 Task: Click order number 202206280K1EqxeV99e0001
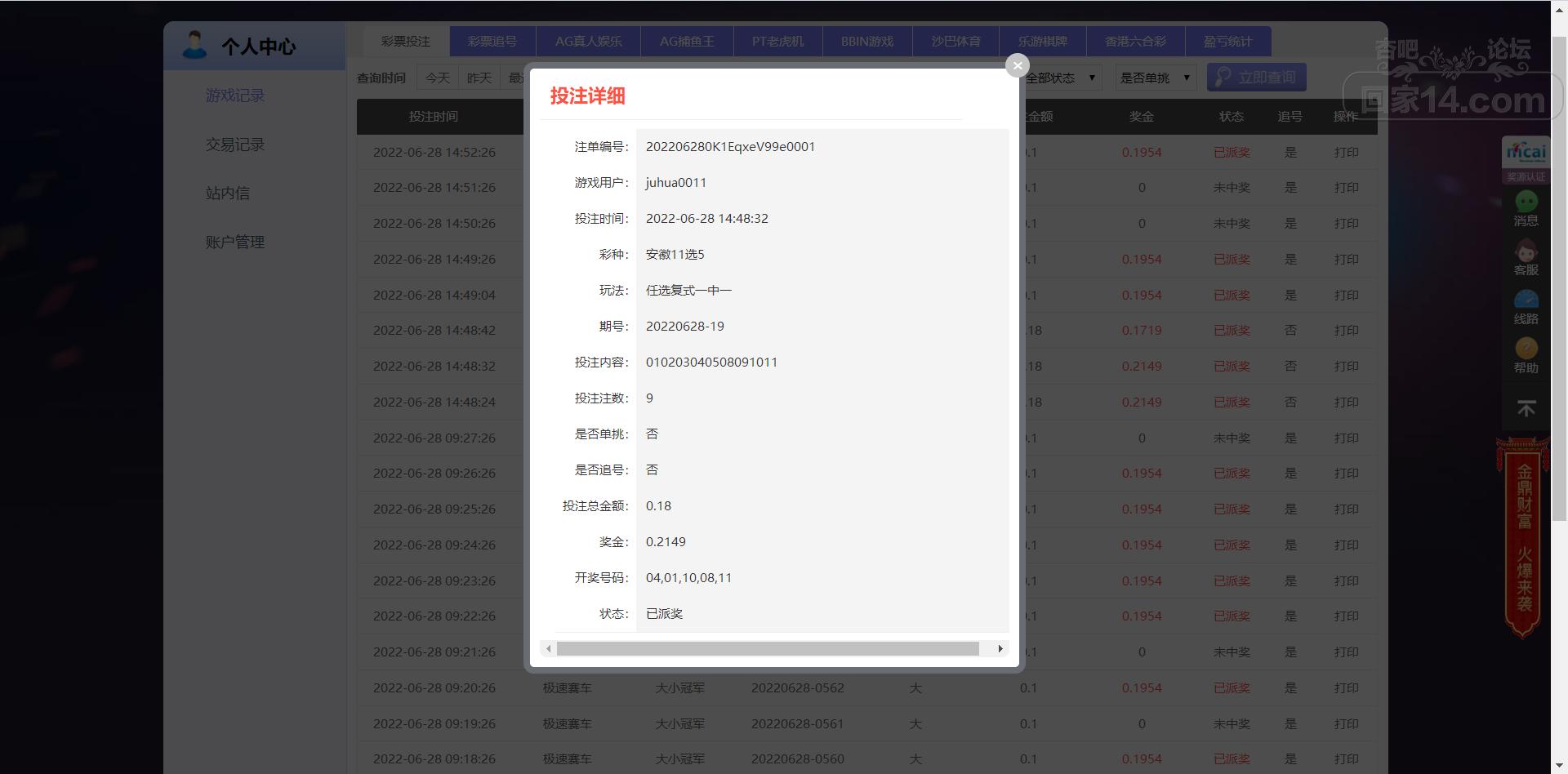coord(730,147)
